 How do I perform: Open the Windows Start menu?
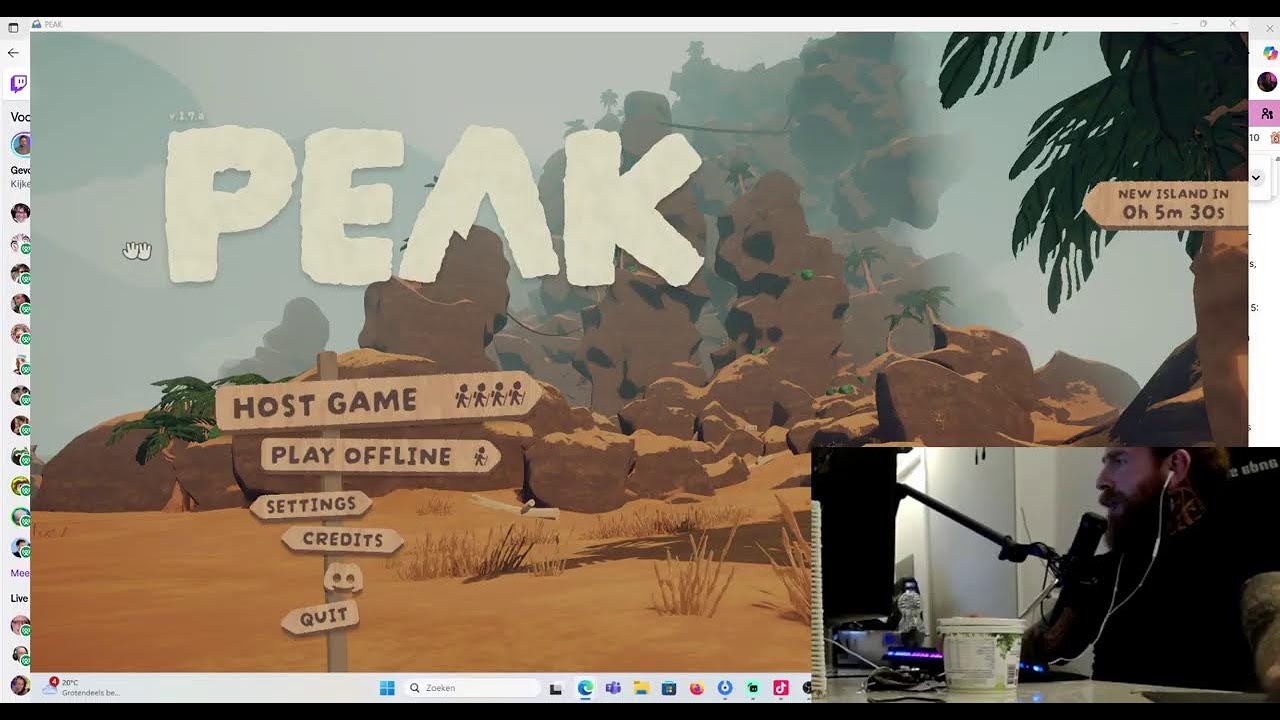click(x=387, y=688)
